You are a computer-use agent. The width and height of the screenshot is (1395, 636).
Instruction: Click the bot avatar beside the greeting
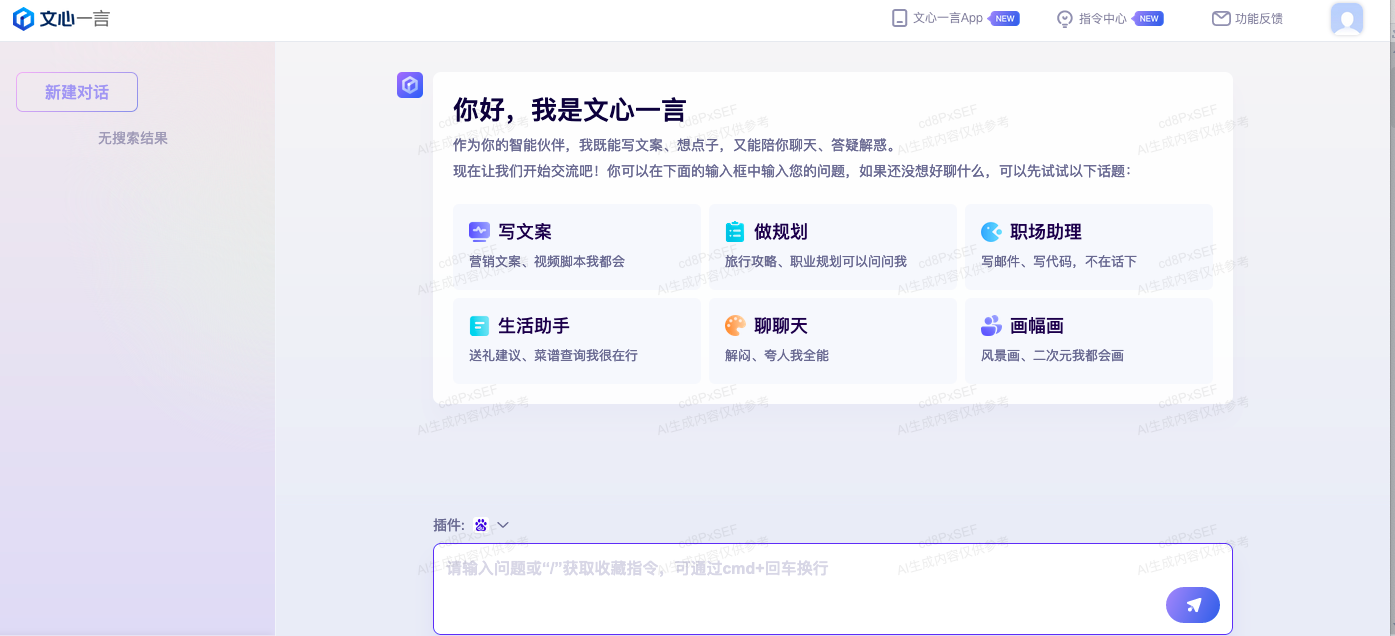tap(410, 85)
